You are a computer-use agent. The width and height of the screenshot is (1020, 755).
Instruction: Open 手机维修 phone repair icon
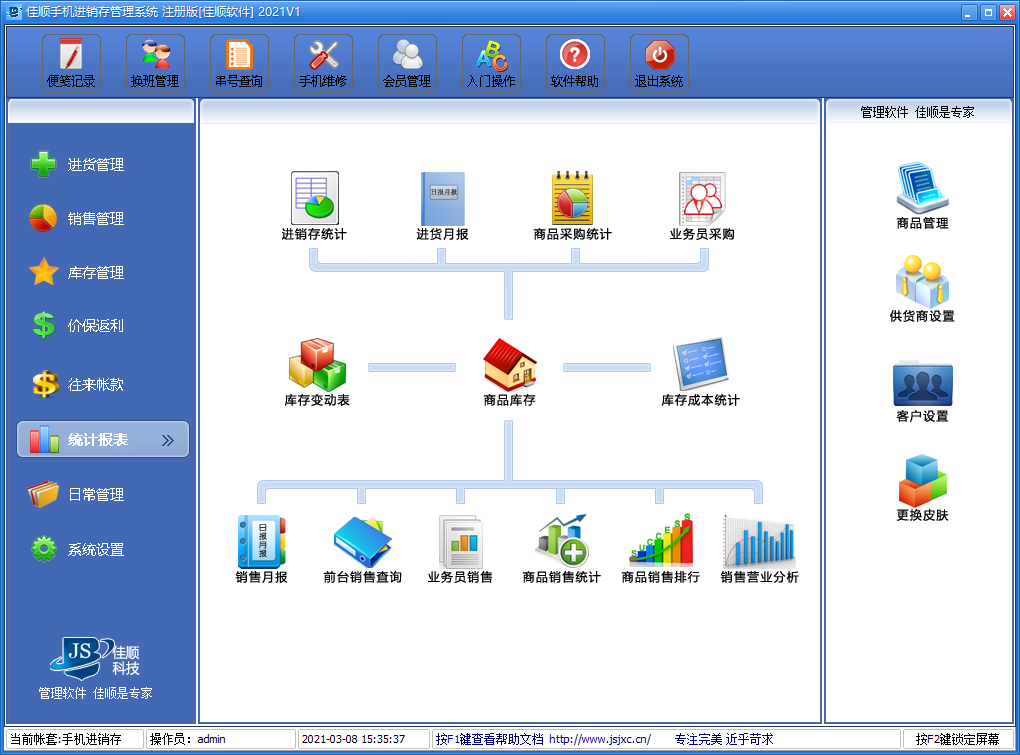coord(323,63)
